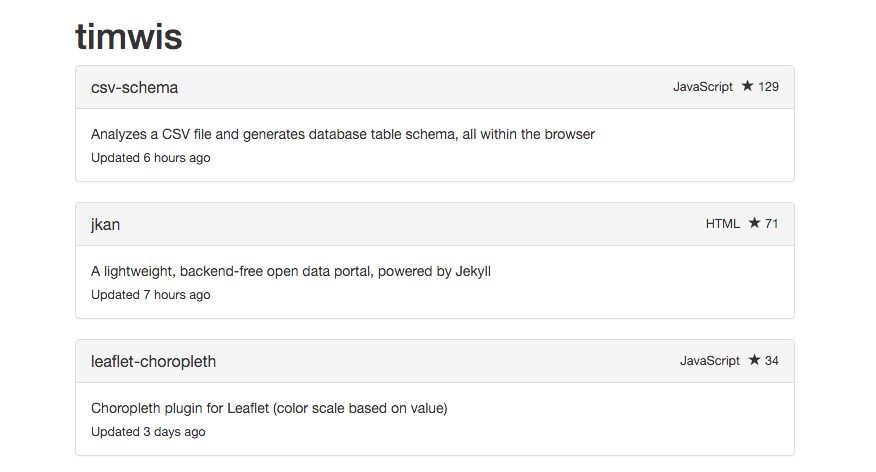Screen dimensions: 876x472
Task: Click the "Updated 7 hours ago" timestamp
Action: (x=150, y=295)
